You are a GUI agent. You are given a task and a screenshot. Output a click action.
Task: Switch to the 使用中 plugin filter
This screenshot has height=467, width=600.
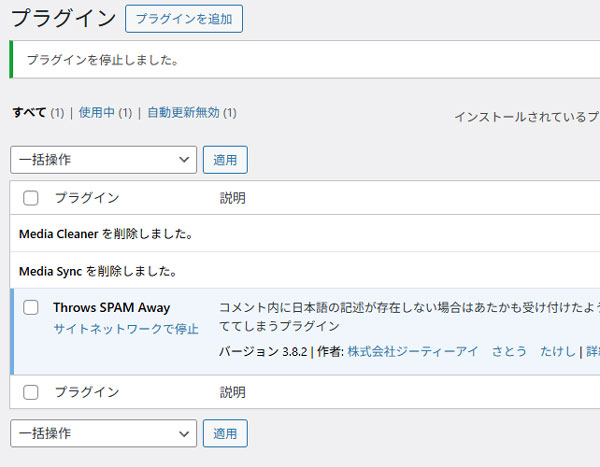[x=99, y=112]
